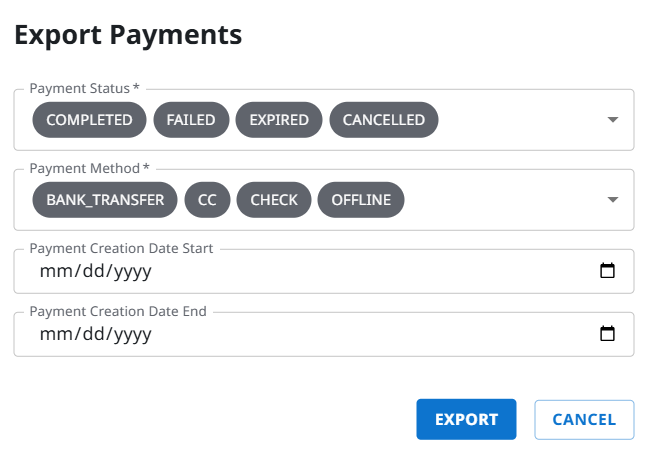The width and height of the screenshot is (652, 456).
Task: Focus the Payment Creation Date Start field
Action: [300, 271]
